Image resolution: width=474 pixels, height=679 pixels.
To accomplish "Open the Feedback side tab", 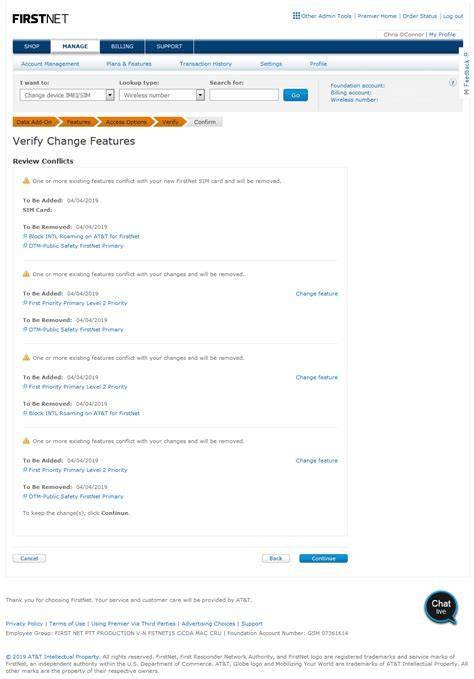I will click(466, 73).
